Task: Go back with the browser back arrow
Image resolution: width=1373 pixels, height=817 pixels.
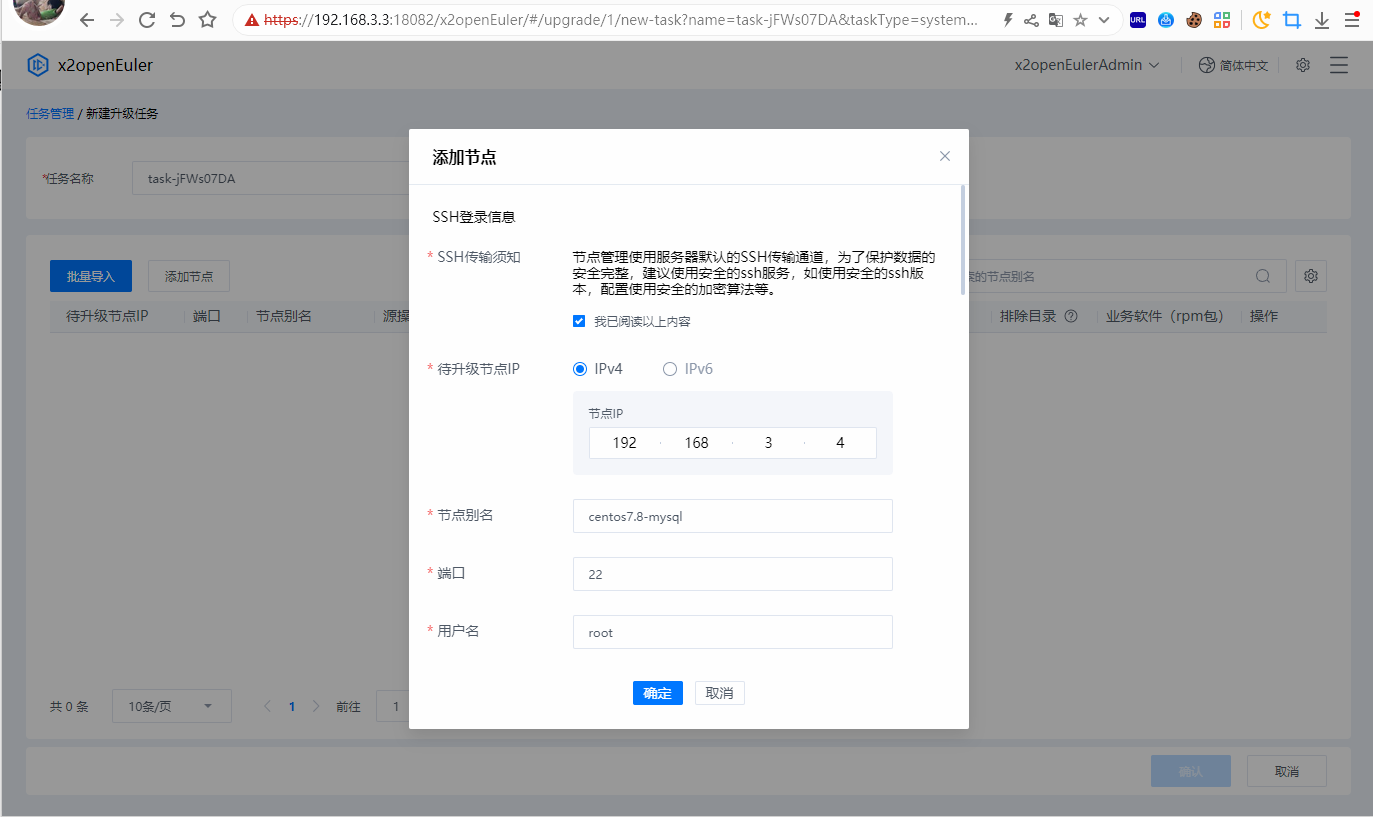Action: [x=87, y=20]
